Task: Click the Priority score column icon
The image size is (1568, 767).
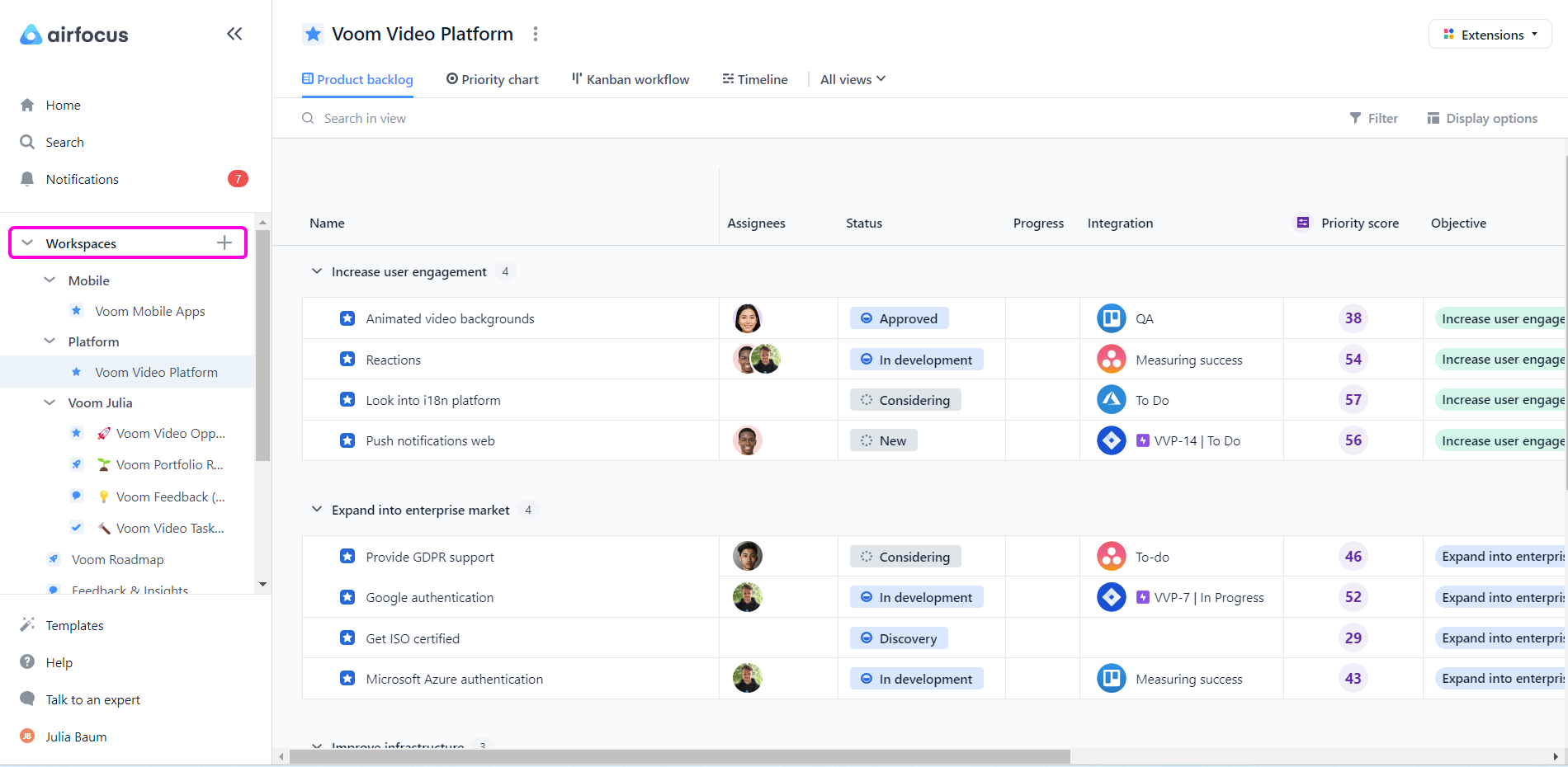Action: (x=1302, y=223)
